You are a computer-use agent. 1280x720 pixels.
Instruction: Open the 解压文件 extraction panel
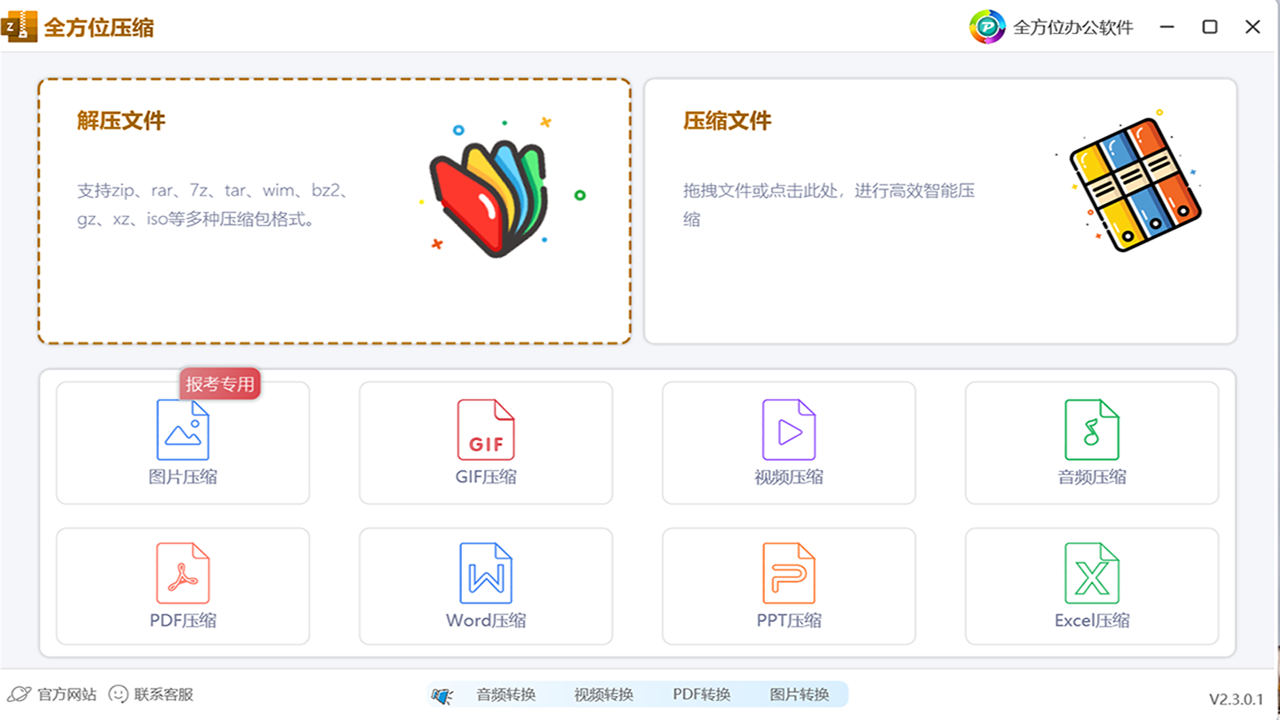coord(334,210)
